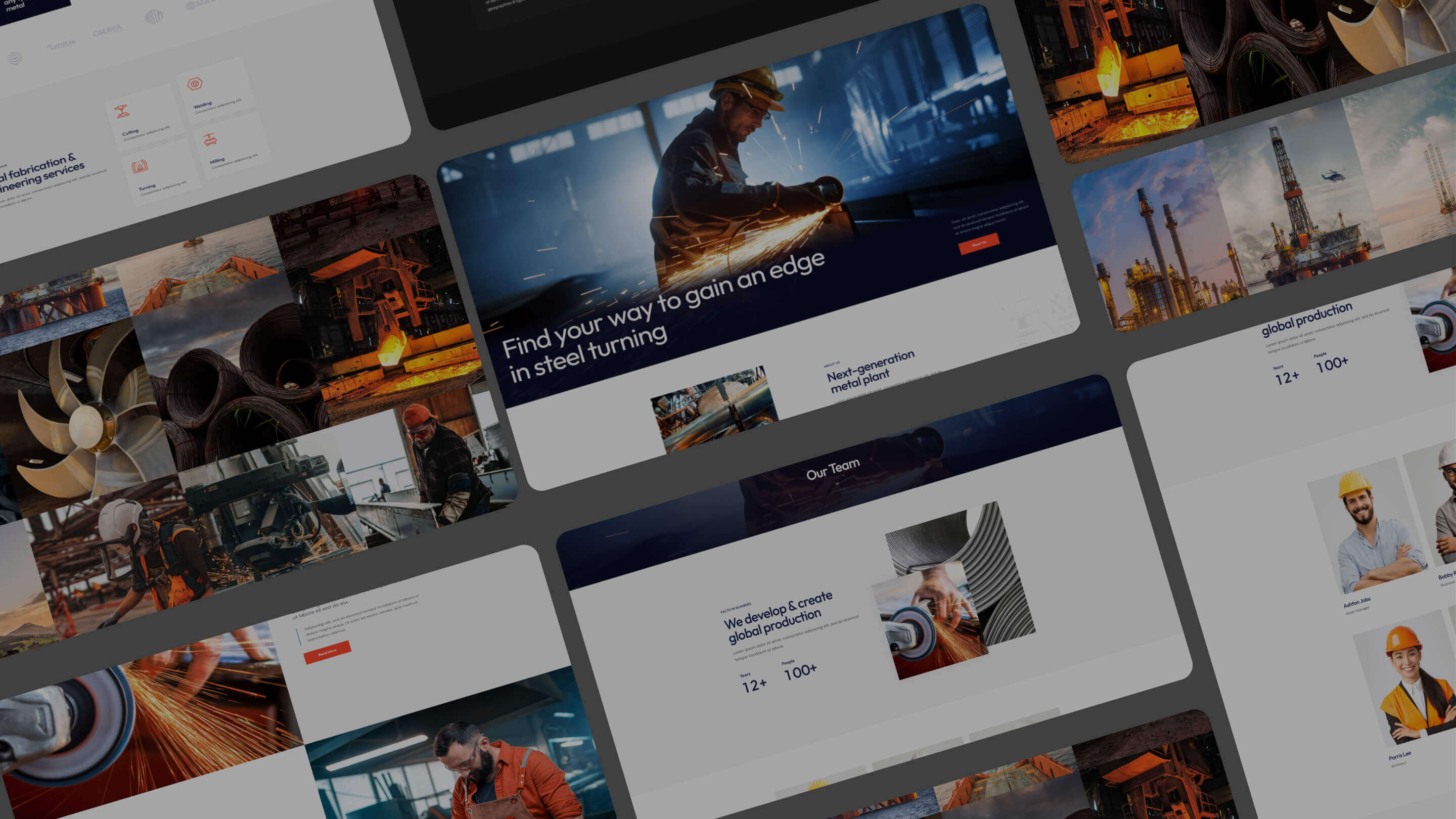Screen dimensions: 1456x819
Task: Click the Milling machine icon
Action: (x=210, y=139)
